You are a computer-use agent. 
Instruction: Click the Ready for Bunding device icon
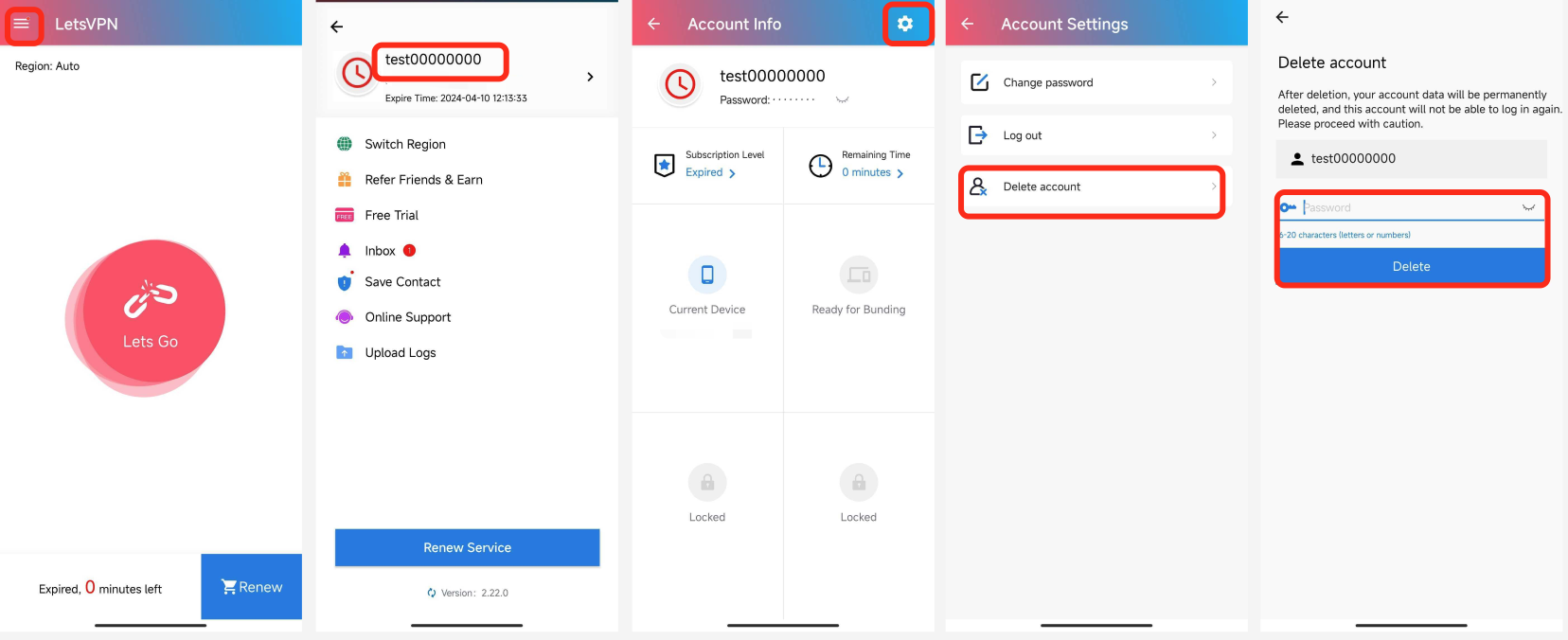tap(858, 276)
